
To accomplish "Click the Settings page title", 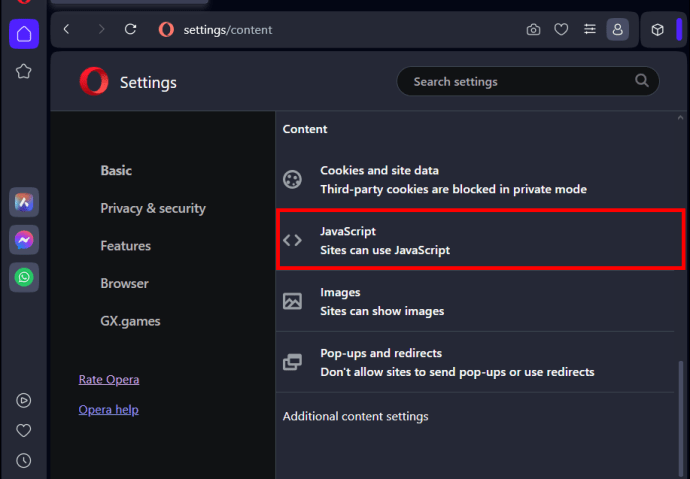I will pyautogui.click(x=148, y=82).
